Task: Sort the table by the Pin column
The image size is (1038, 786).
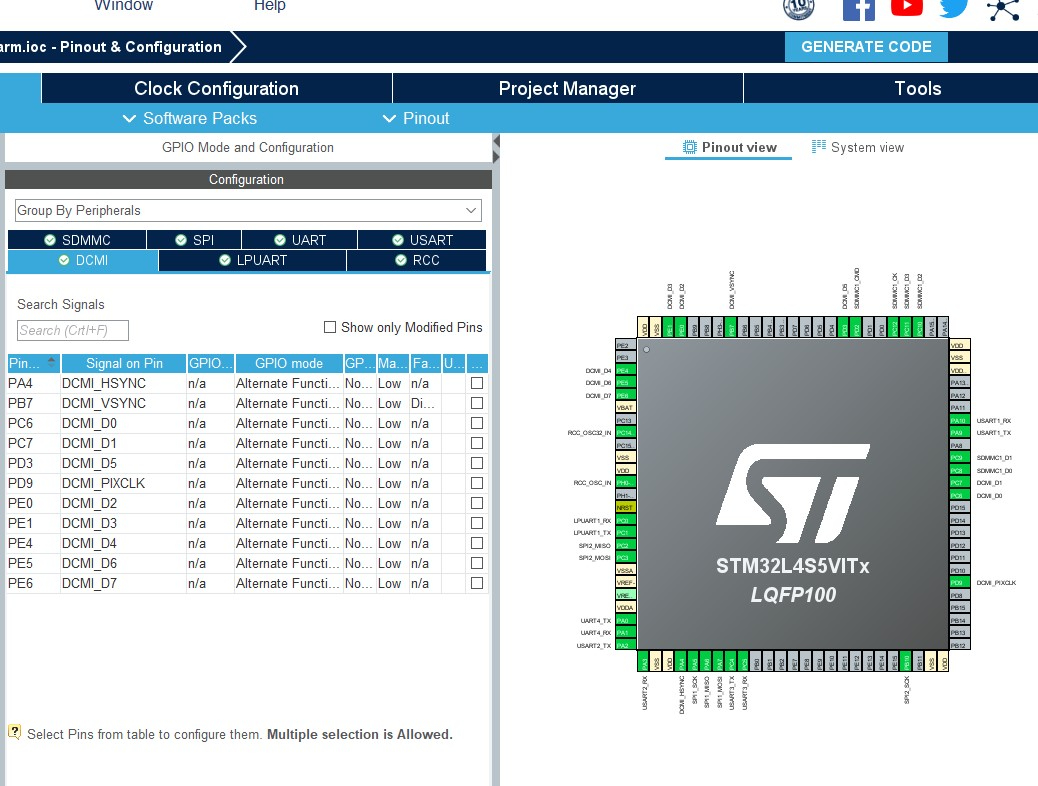Action: tap(33, 363)
